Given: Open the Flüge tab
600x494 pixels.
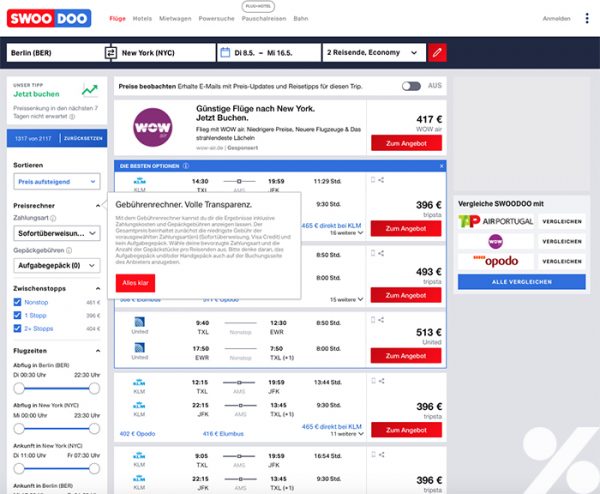Looking at the screenshot, I should (117, 18).
